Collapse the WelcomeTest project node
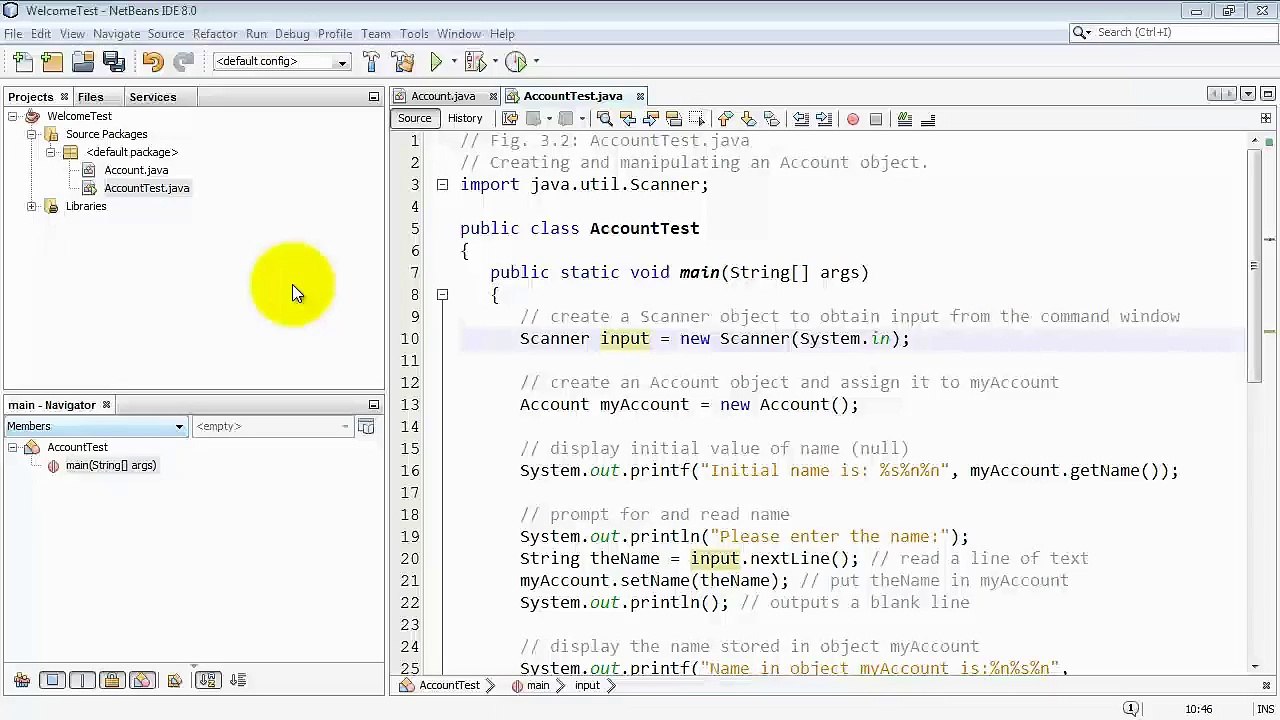Viewport: 1280px width, 720px height. (13, 116)
